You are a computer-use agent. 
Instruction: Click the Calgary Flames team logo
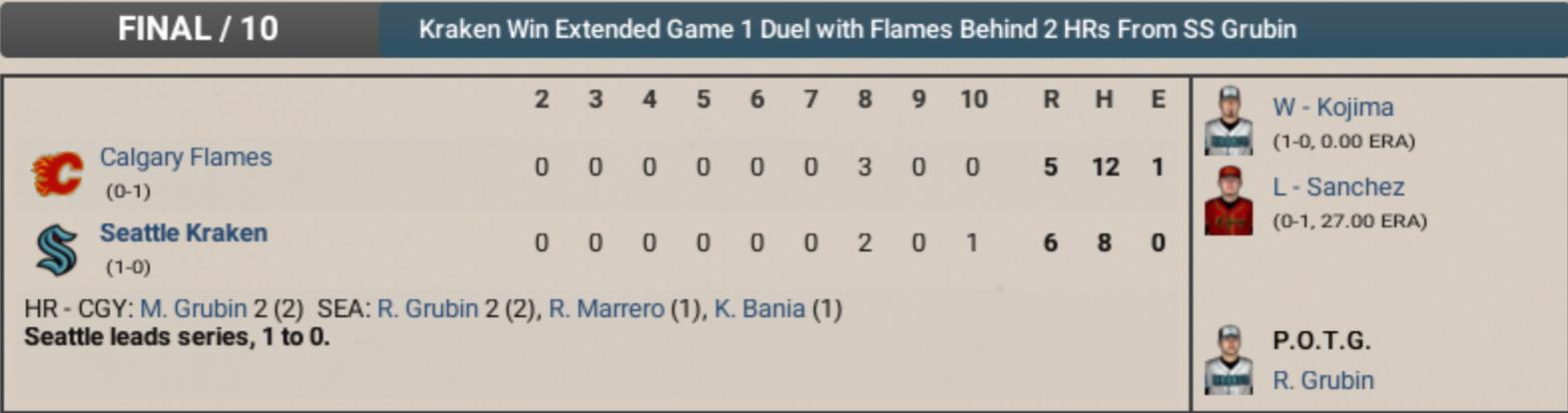click(56, 173)
